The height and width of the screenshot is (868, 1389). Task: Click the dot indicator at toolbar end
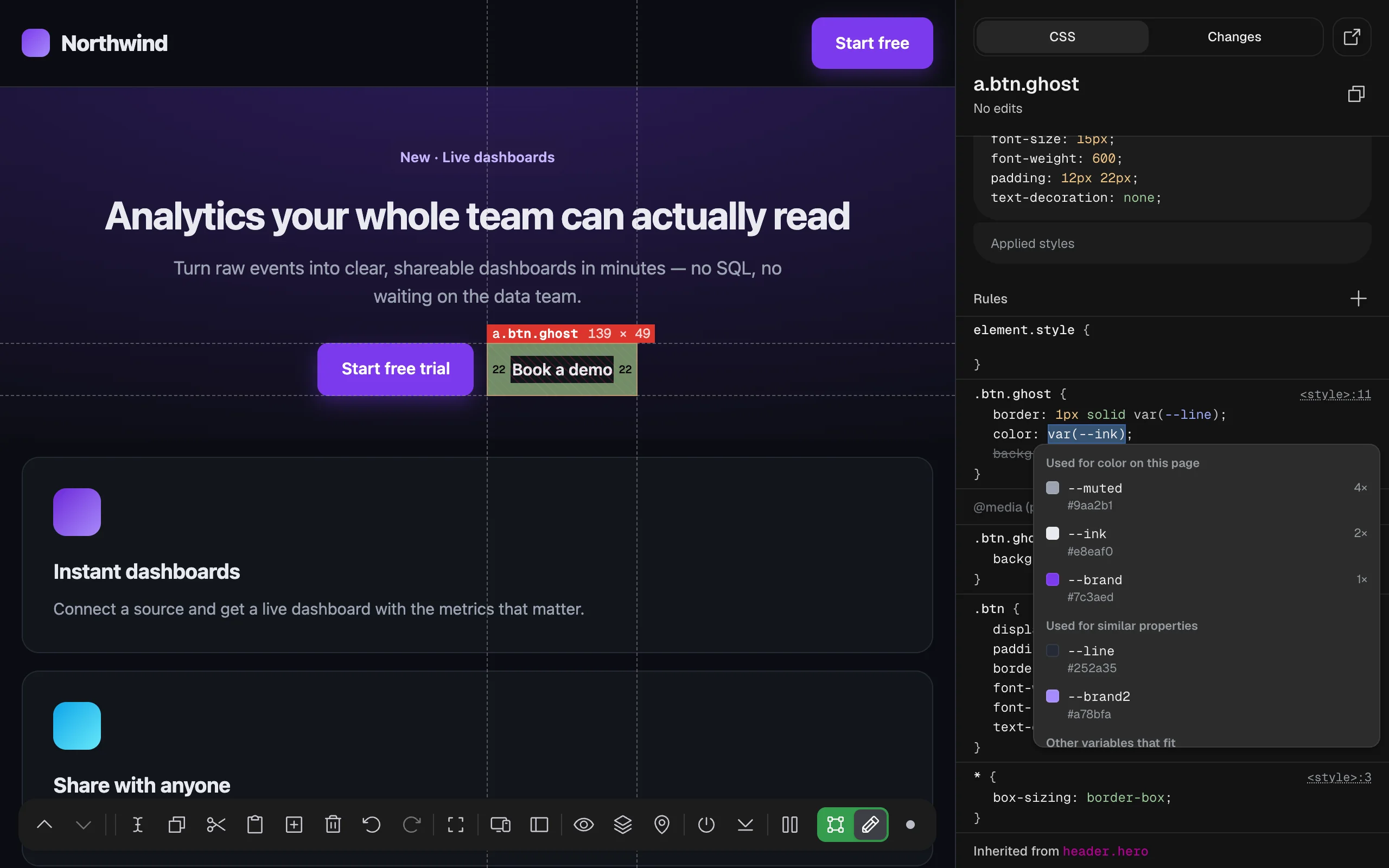(x=910, y=825)
